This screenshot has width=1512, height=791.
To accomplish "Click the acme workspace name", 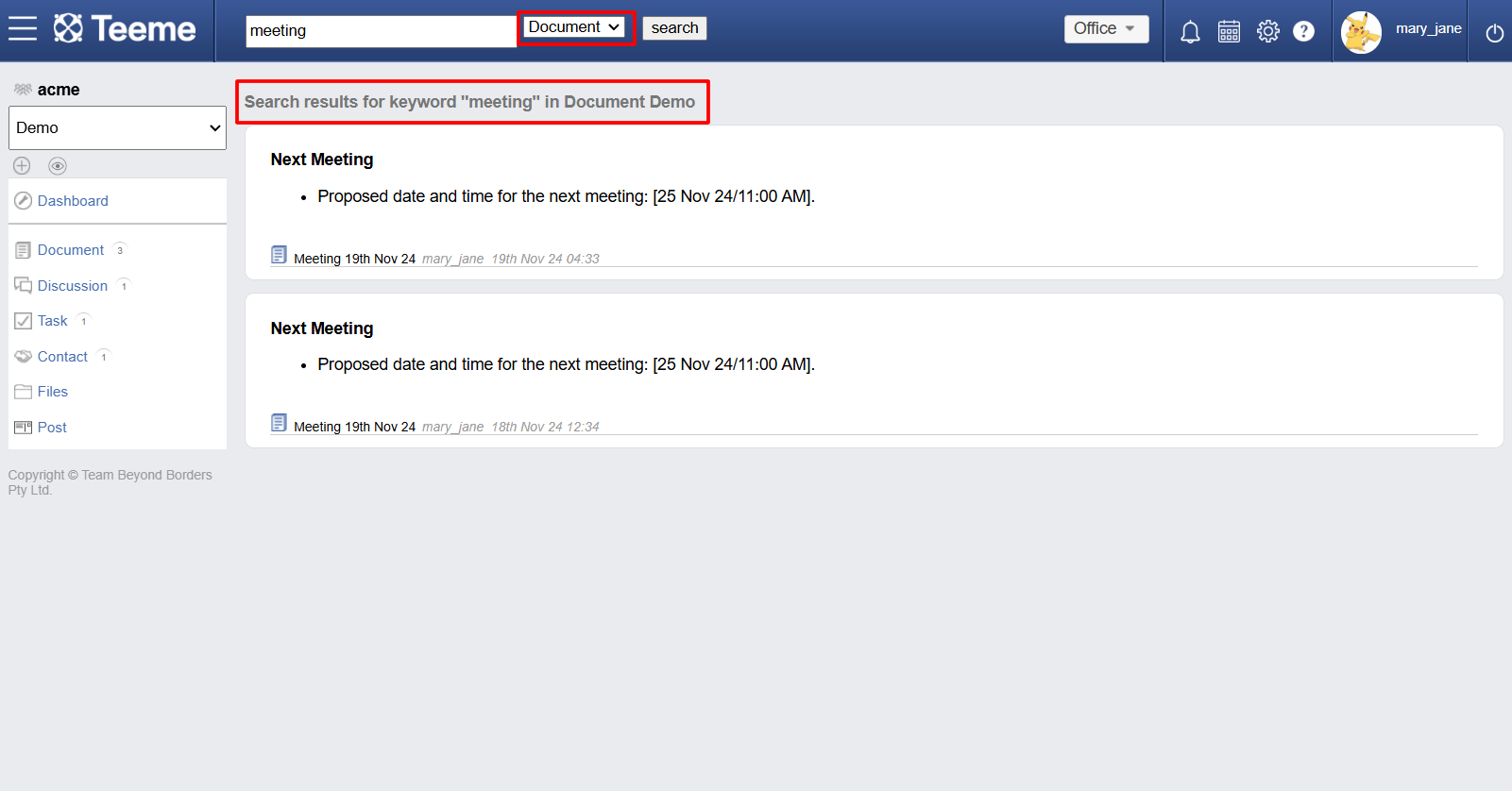I will [59, 90].
